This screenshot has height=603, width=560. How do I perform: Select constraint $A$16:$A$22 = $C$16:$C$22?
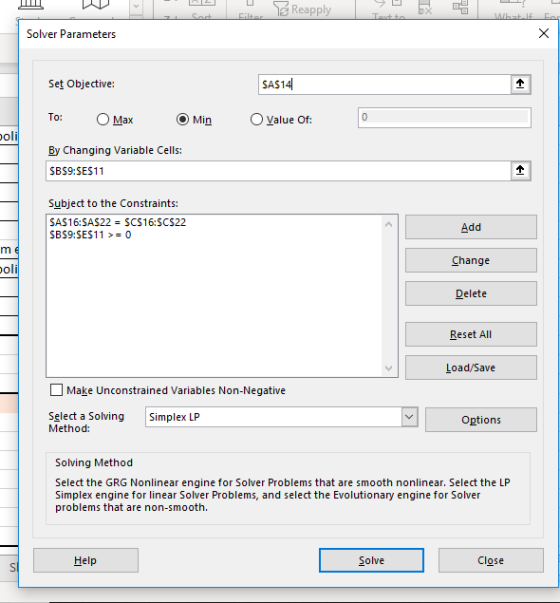coord(118,222)
